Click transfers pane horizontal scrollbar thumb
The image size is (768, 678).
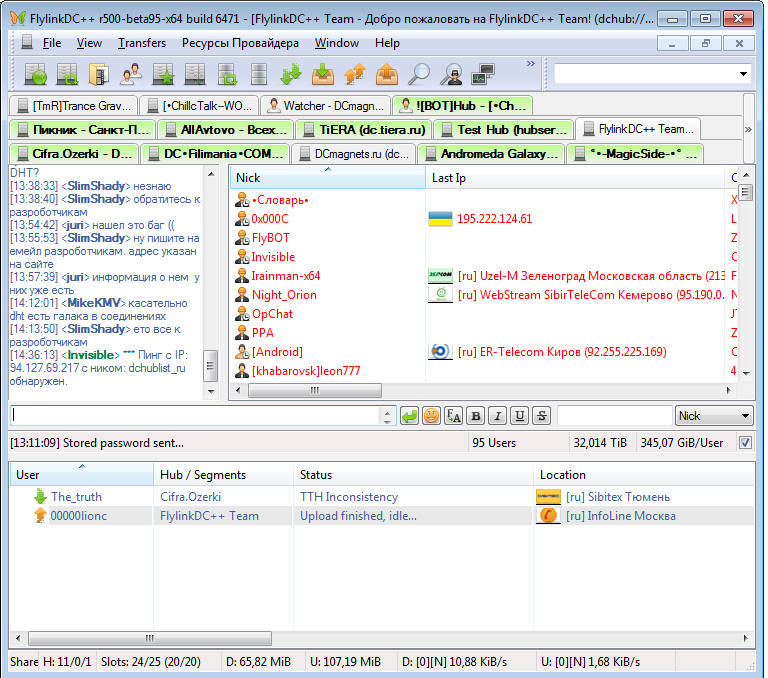150,638
